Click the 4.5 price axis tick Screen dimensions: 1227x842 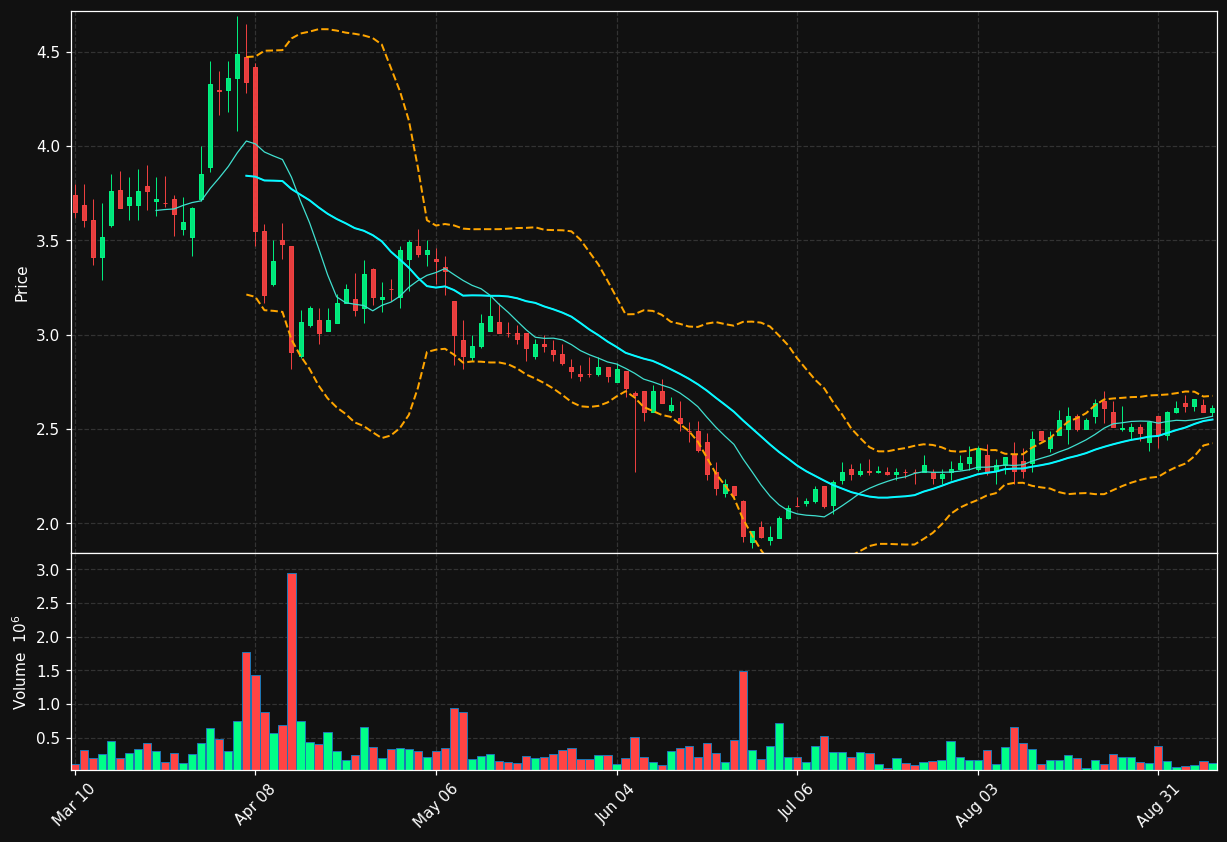(x=50, y=52)
